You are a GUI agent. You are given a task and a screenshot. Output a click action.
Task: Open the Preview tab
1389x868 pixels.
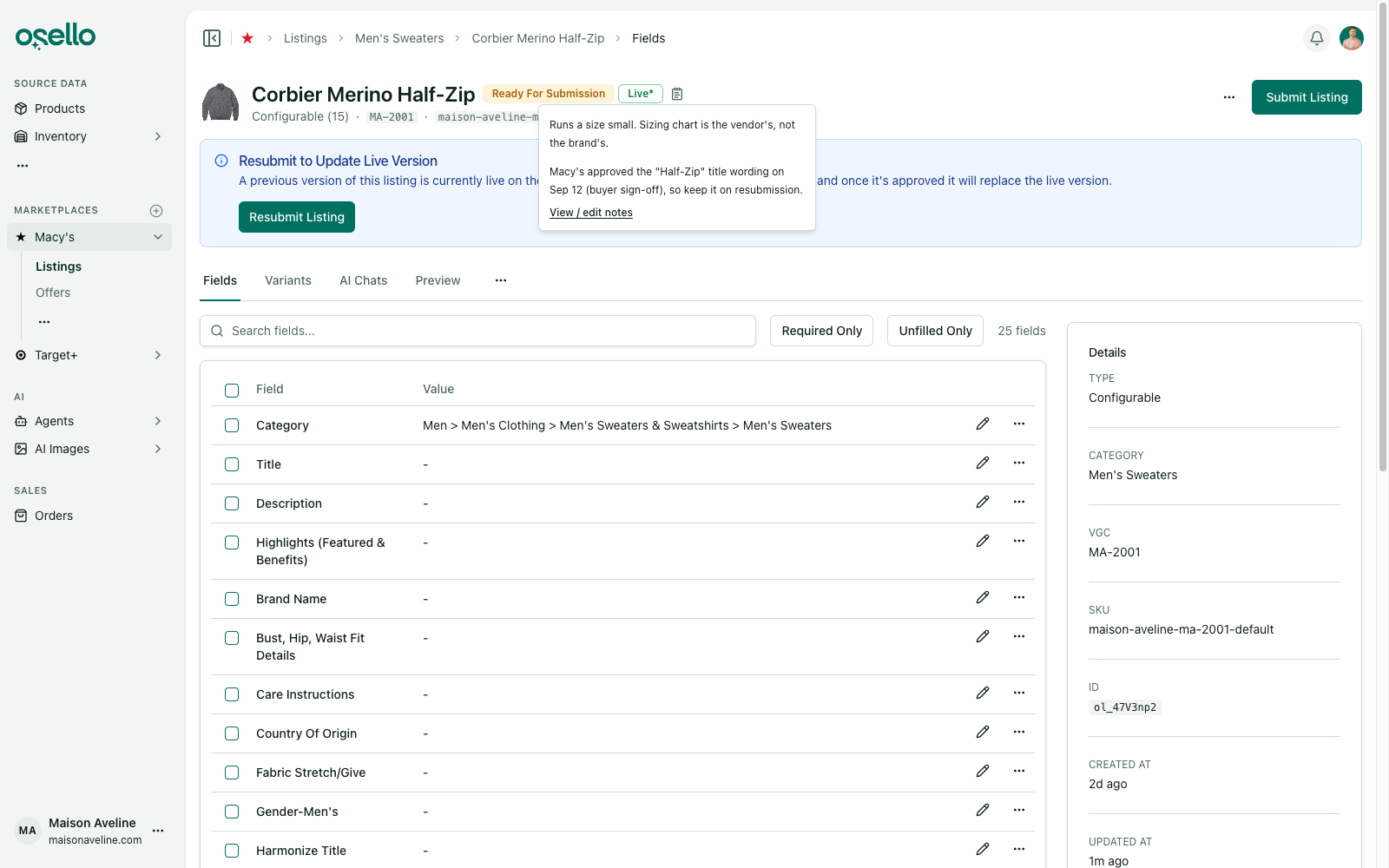(x=438, y=280)
